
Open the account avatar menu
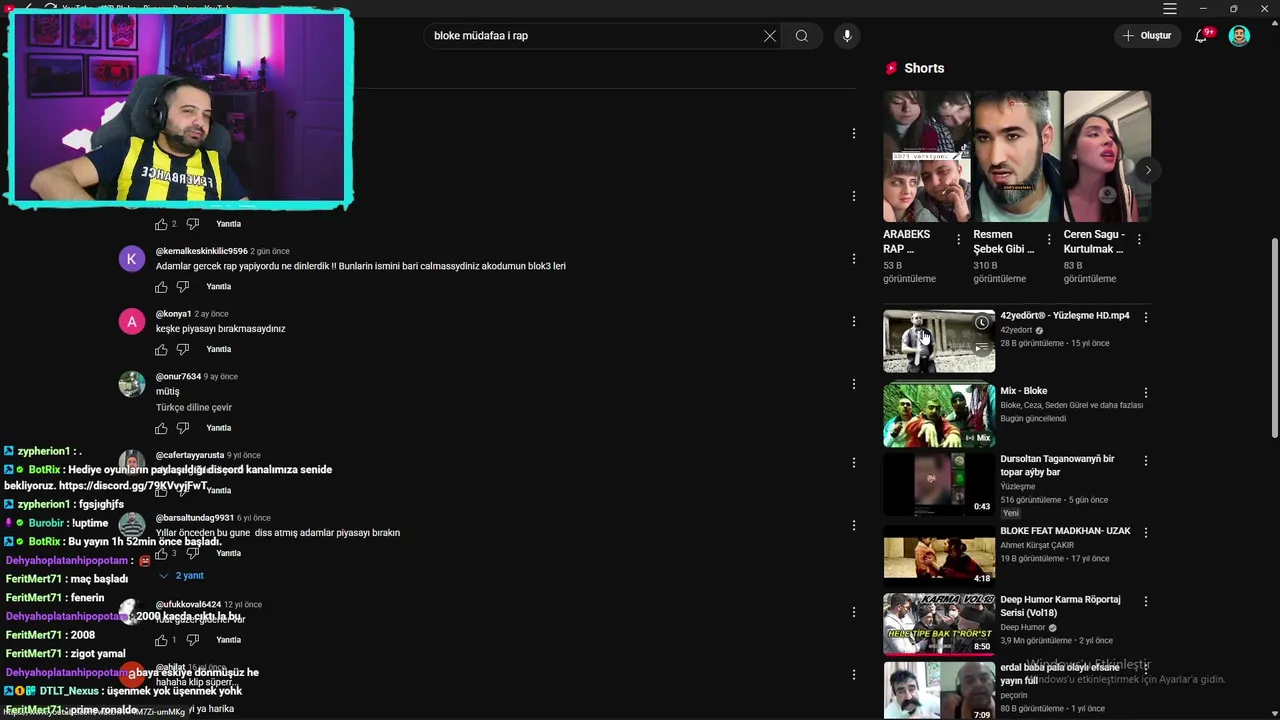(x=1239, y=36)
